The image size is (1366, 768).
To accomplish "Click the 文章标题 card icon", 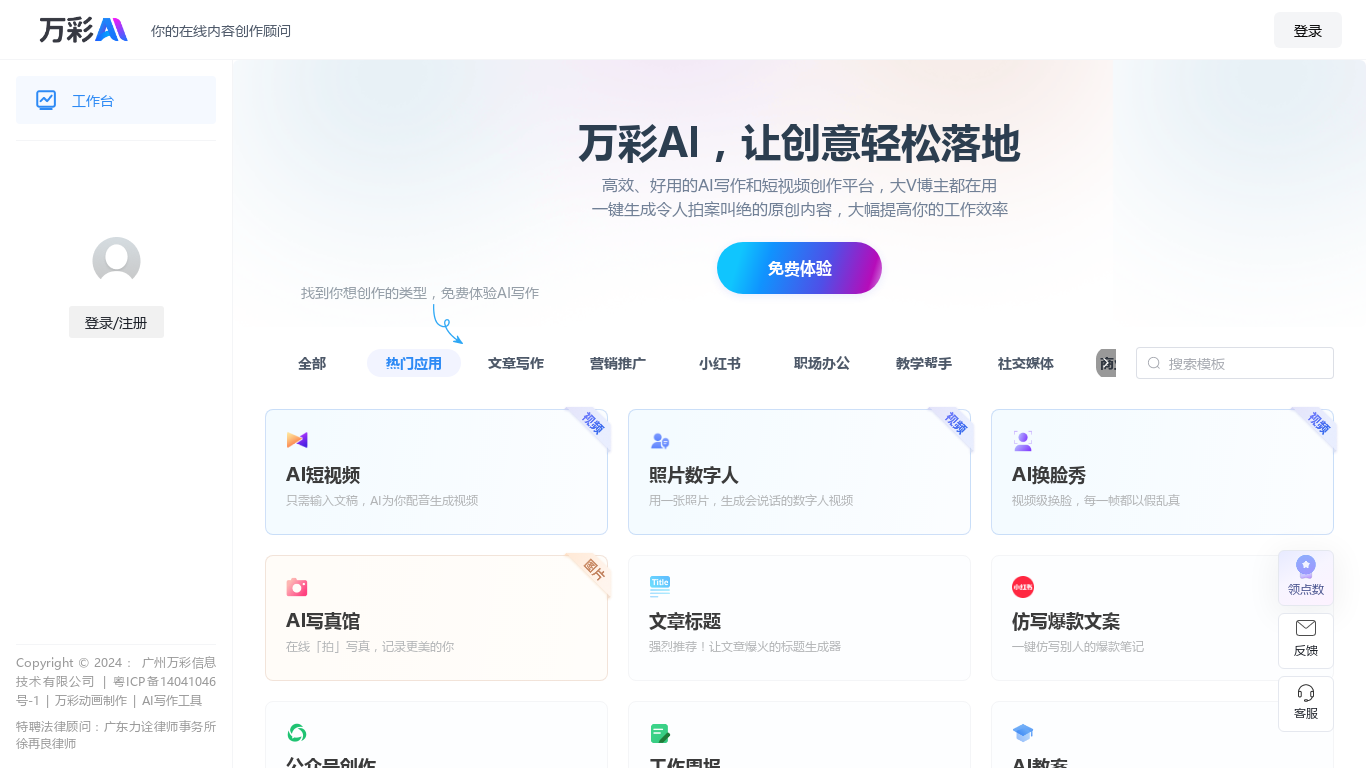I will click(660, 587).
